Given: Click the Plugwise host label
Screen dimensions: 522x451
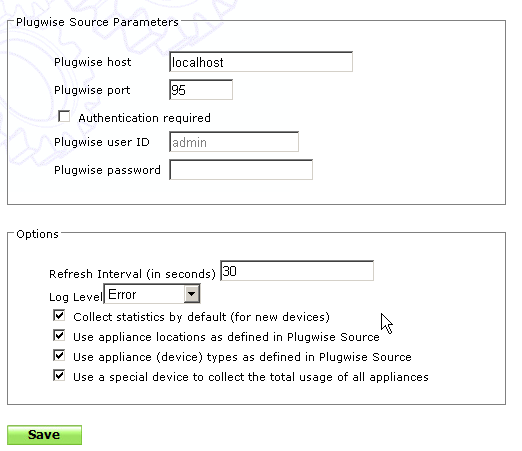Looking at the screenshot, I should 93,62.
